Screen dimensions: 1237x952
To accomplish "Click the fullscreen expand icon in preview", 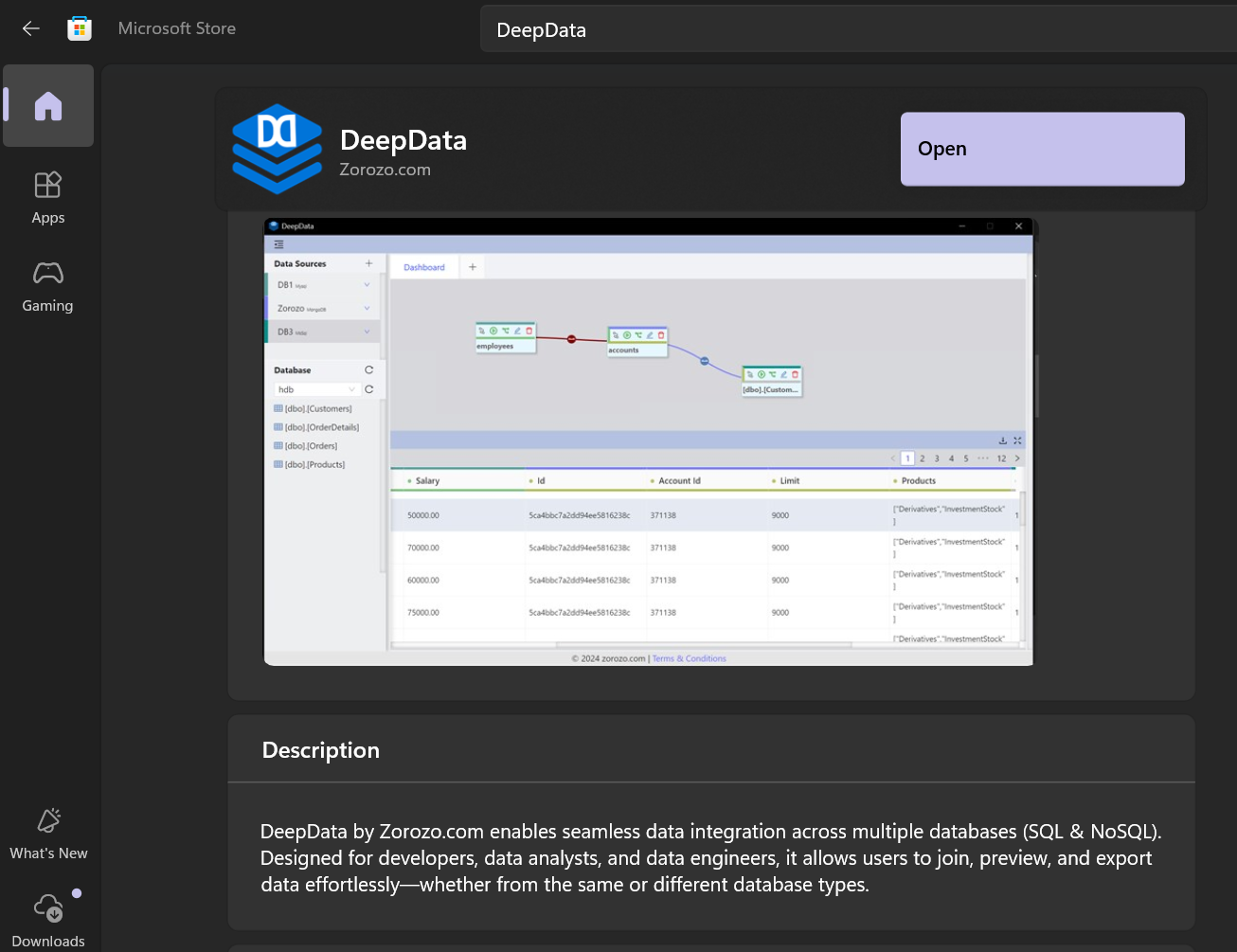I will [1017, 440].
